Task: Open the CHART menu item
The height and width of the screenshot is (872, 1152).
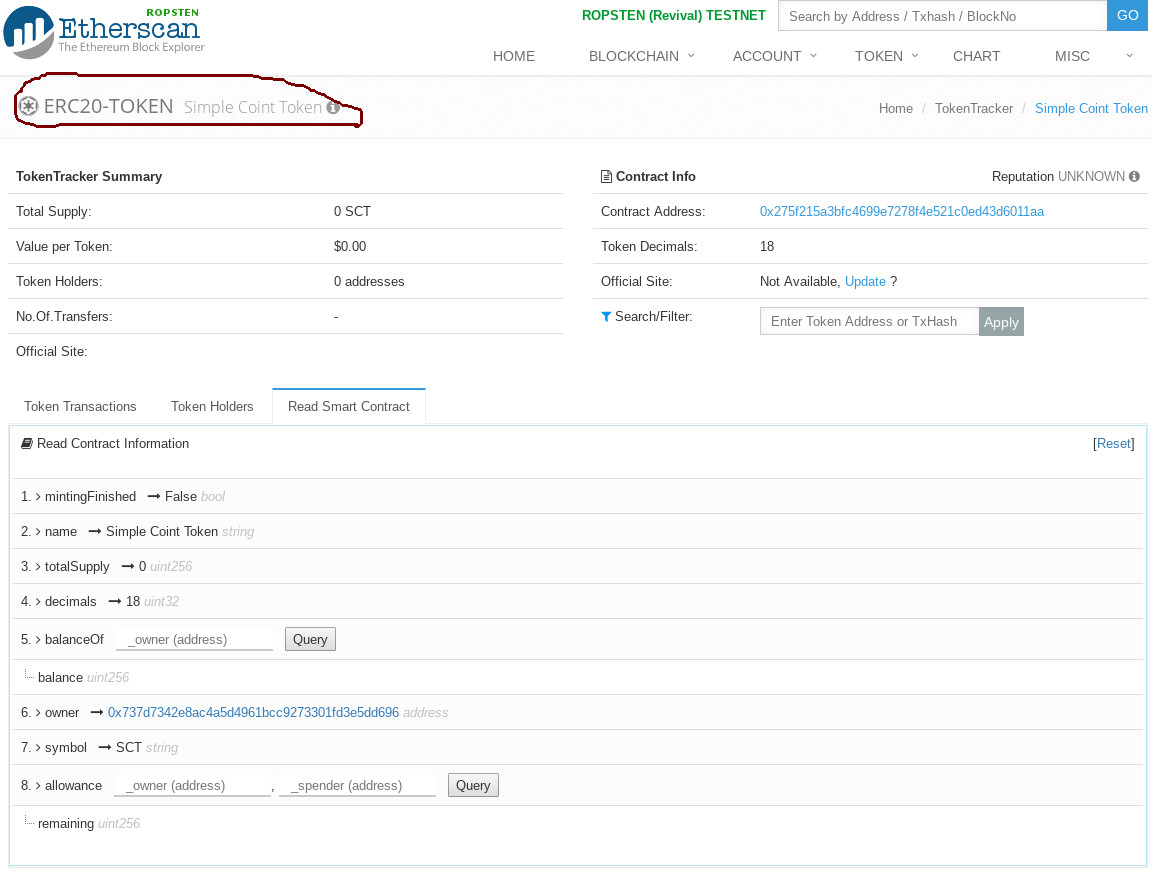Action: click(x=976, y=57)
